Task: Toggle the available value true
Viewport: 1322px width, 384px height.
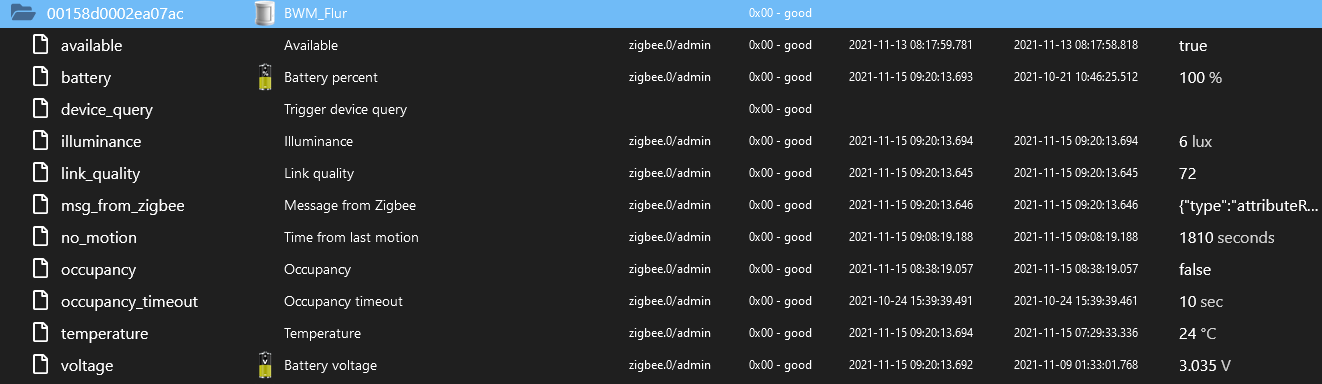Action: [1193, 45]
